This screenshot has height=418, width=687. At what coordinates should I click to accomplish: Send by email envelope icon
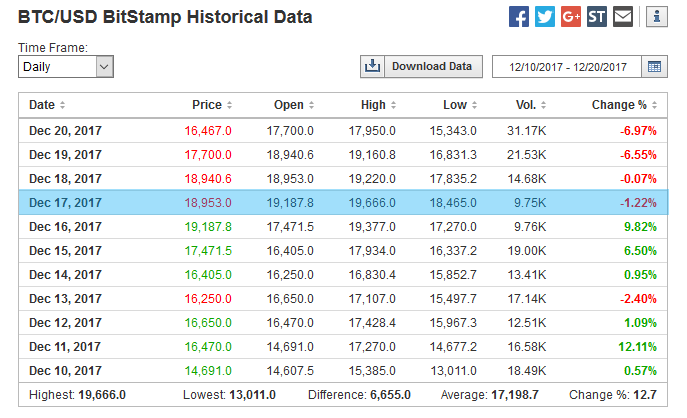(623, 17)
